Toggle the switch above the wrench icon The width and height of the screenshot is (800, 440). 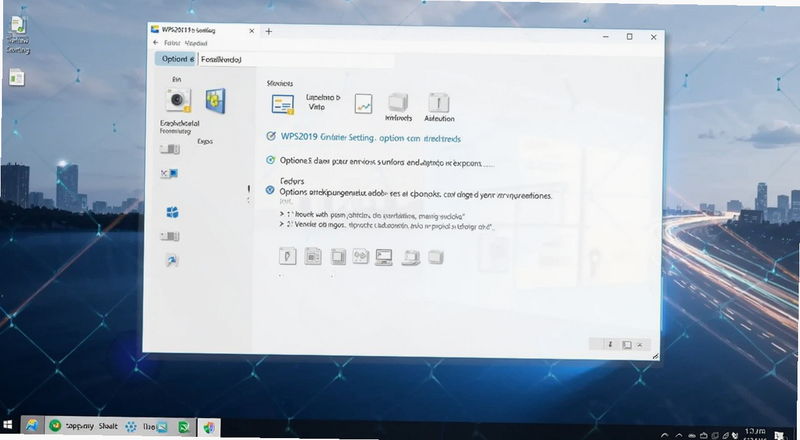pos(169,236)
